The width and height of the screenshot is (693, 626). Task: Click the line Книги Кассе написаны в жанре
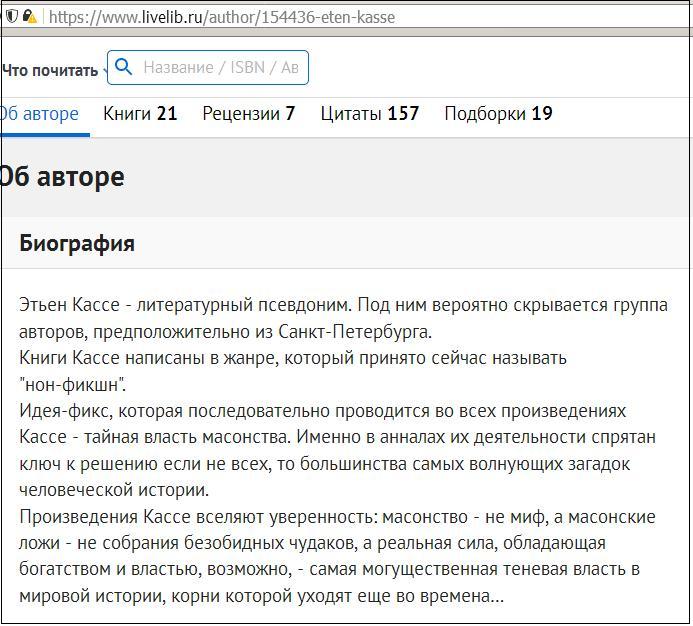293,358
